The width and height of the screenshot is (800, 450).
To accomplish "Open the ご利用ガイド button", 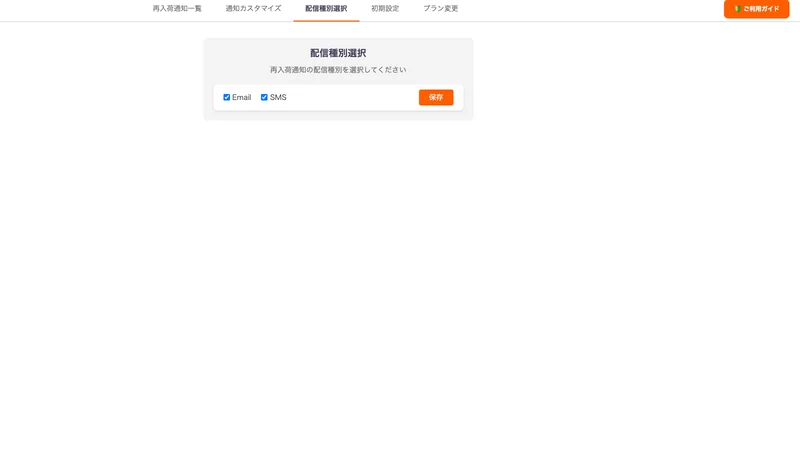I will (x=756, y=9).
